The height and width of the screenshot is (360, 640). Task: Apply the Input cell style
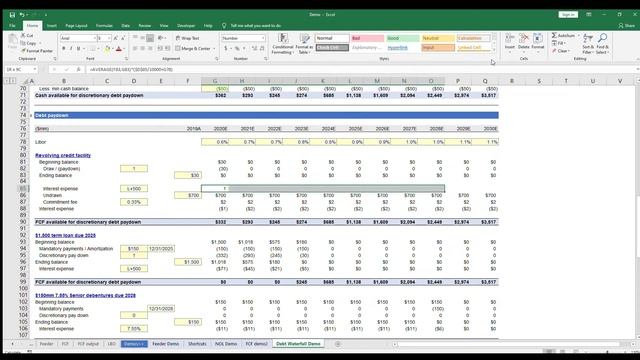438,47
